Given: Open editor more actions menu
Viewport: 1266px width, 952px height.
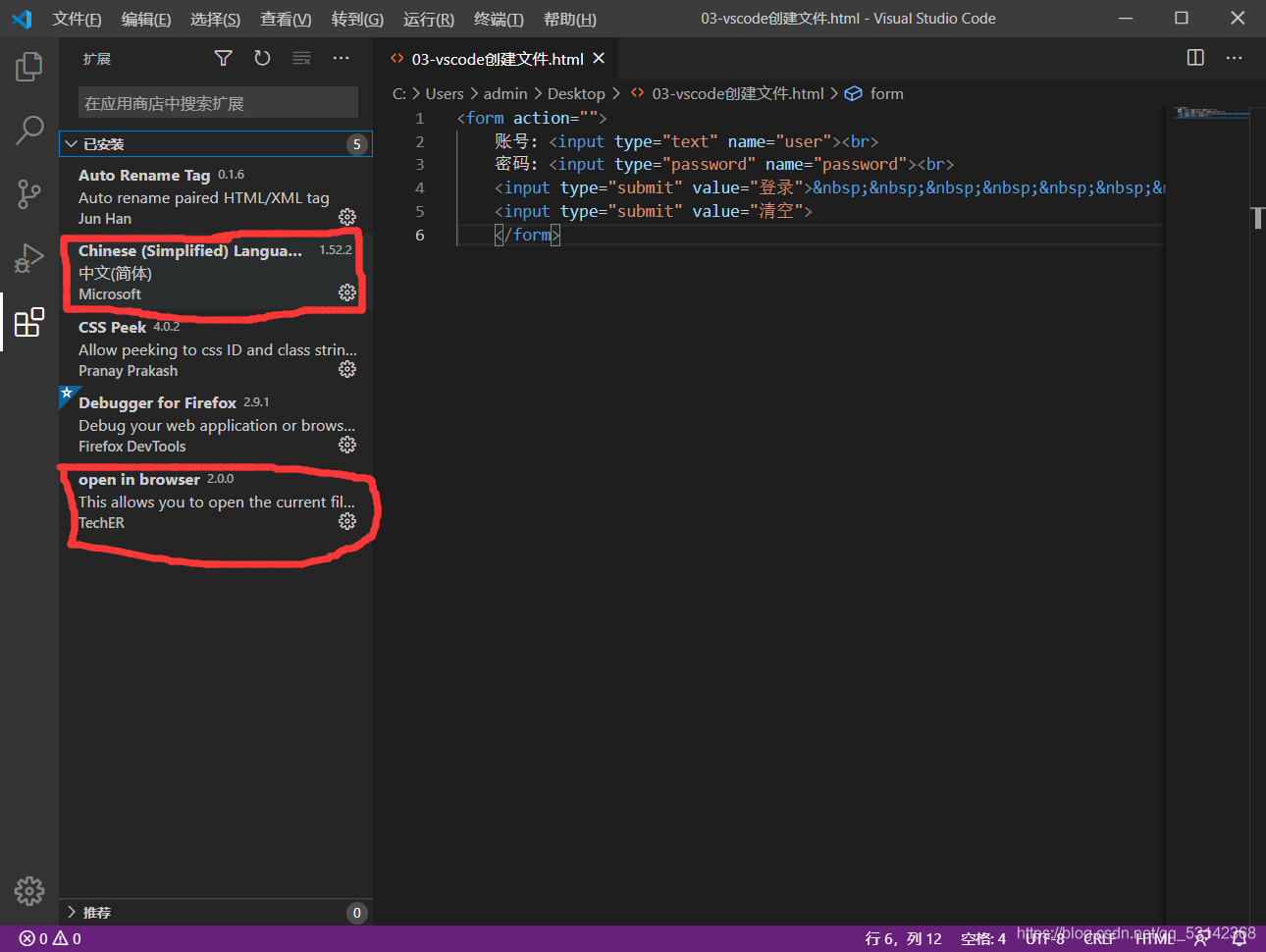Looking at the screenshot, I should pos(1234,58).
